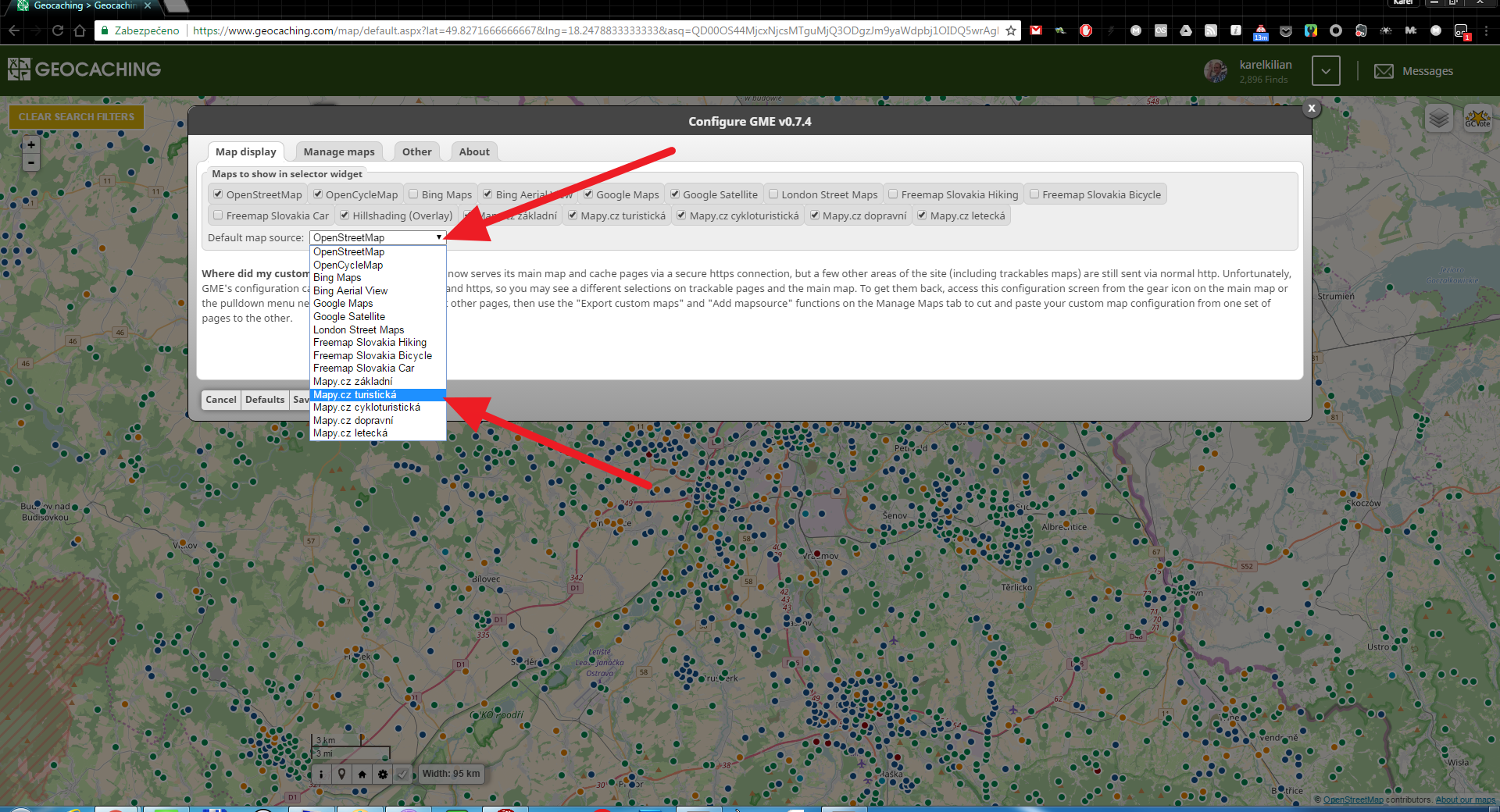
Task: Enable the Freemap Slovakia Hiking checkbox
Action: pyautogui.click(x=893, y=194)
